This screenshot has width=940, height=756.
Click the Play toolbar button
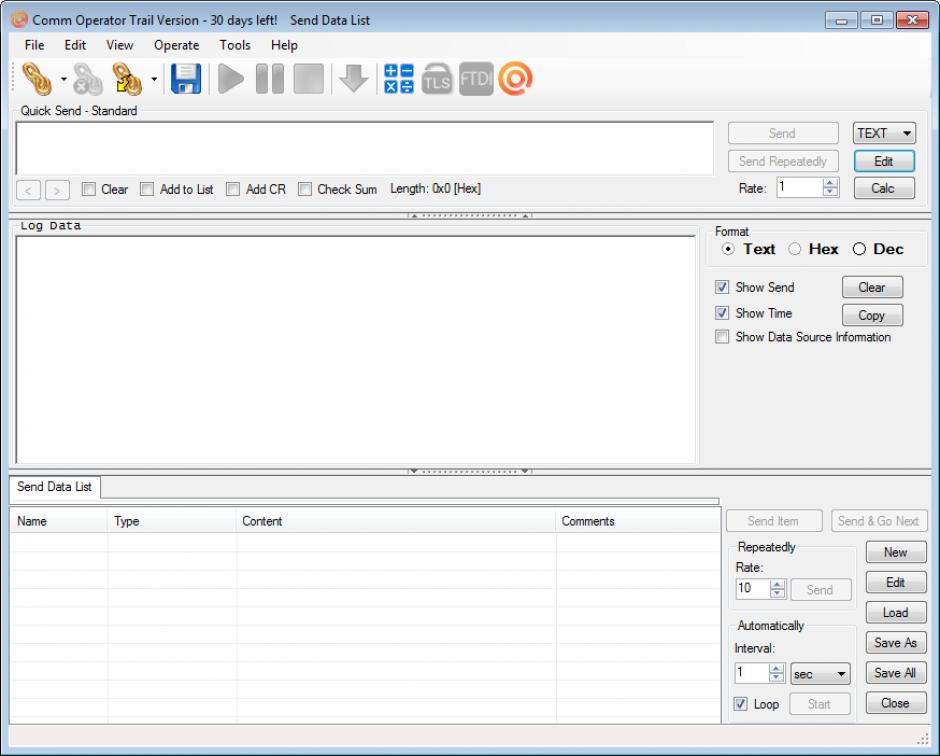coord(231,79)
